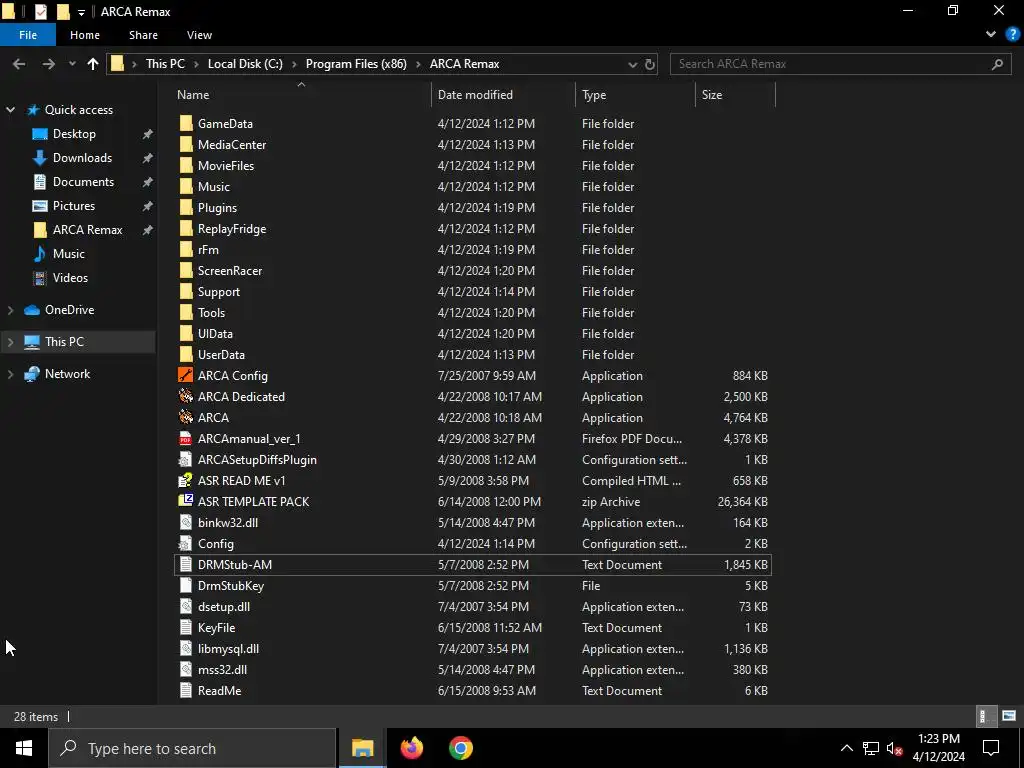Expand the ribbon with the chevron
The image size is (1024, 768).
coord(991,35)
